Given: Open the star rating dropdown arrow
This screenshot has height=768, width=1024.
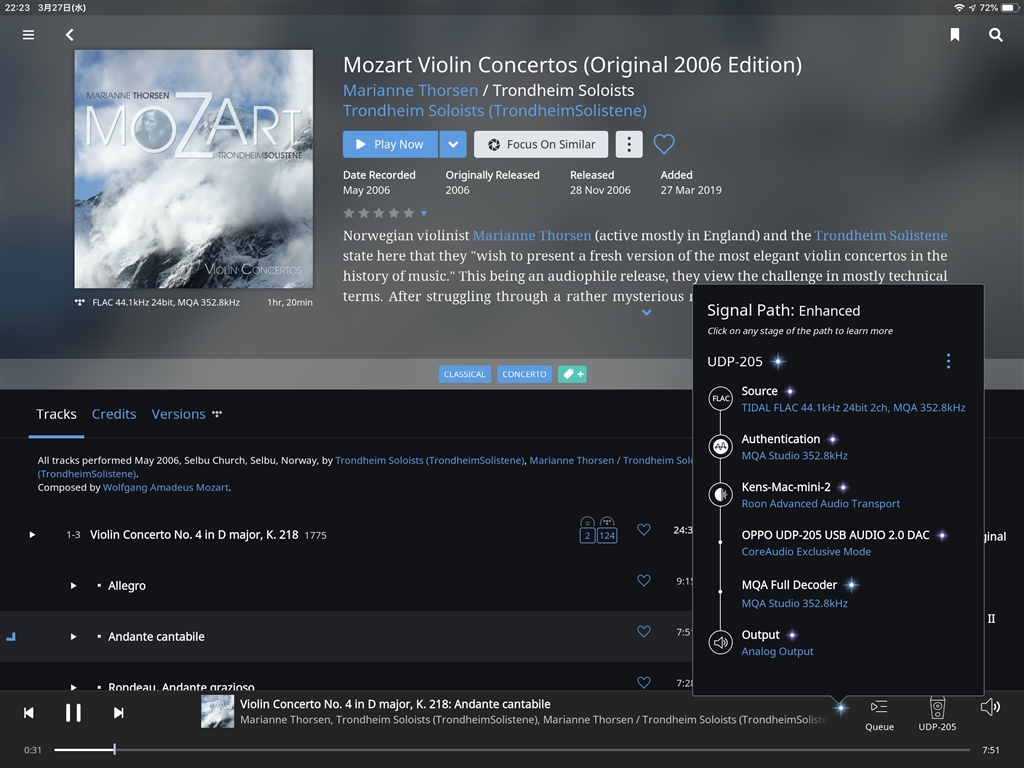Looking at the screenshot, I should click(424, 213).
